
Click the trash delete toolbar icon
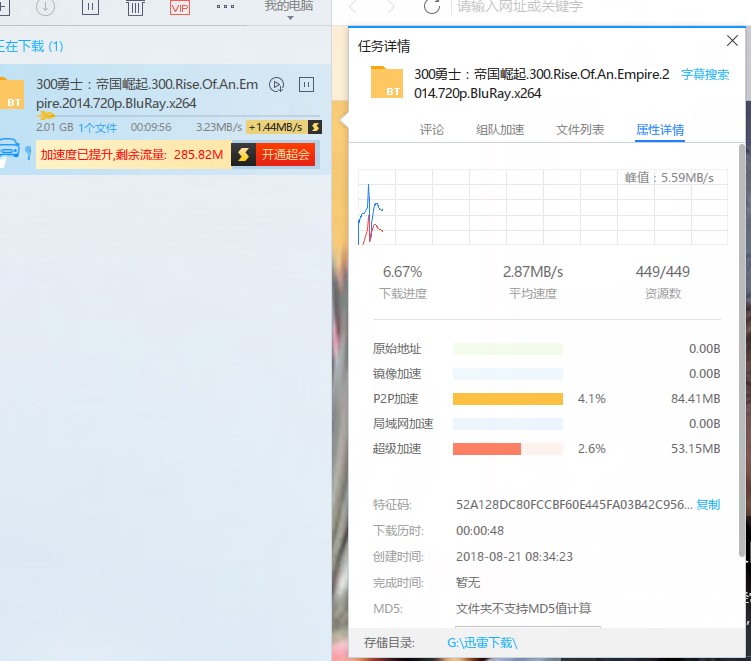135,7
